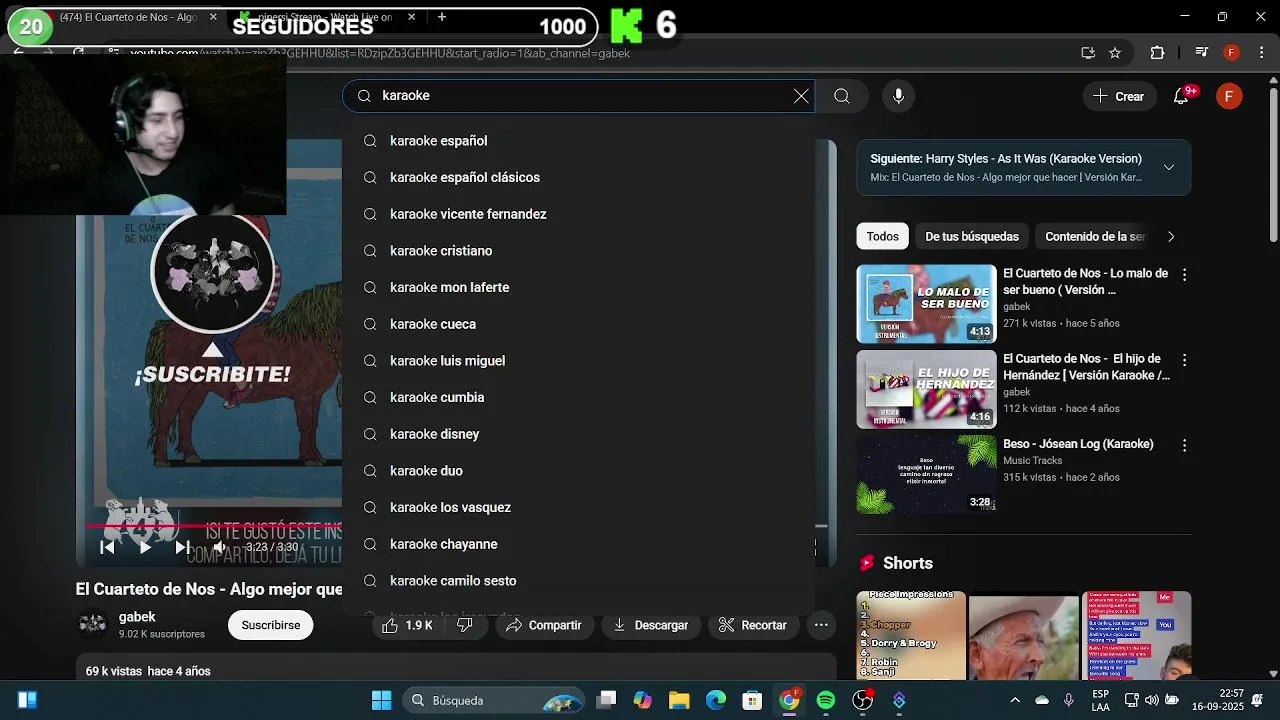This screenshot has height=720, width=1280.
Task: Click the taskbar Búsqueda box
Action: pyautogui.click(x=495, y=700)
